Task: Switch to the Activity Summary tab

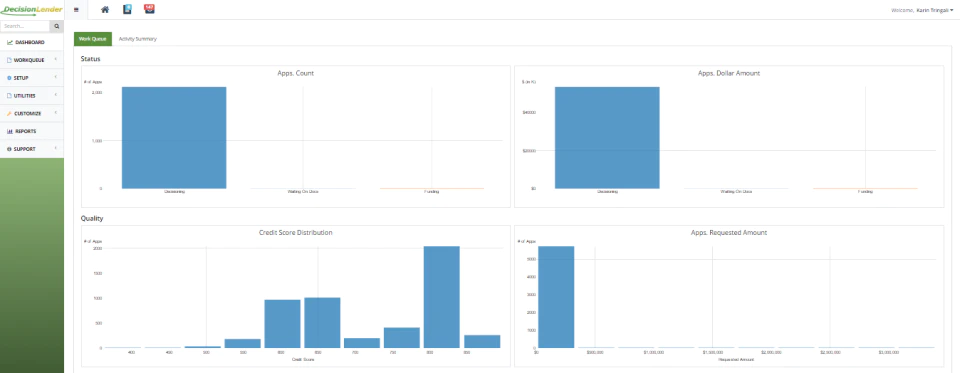Action: coord(138,39)
